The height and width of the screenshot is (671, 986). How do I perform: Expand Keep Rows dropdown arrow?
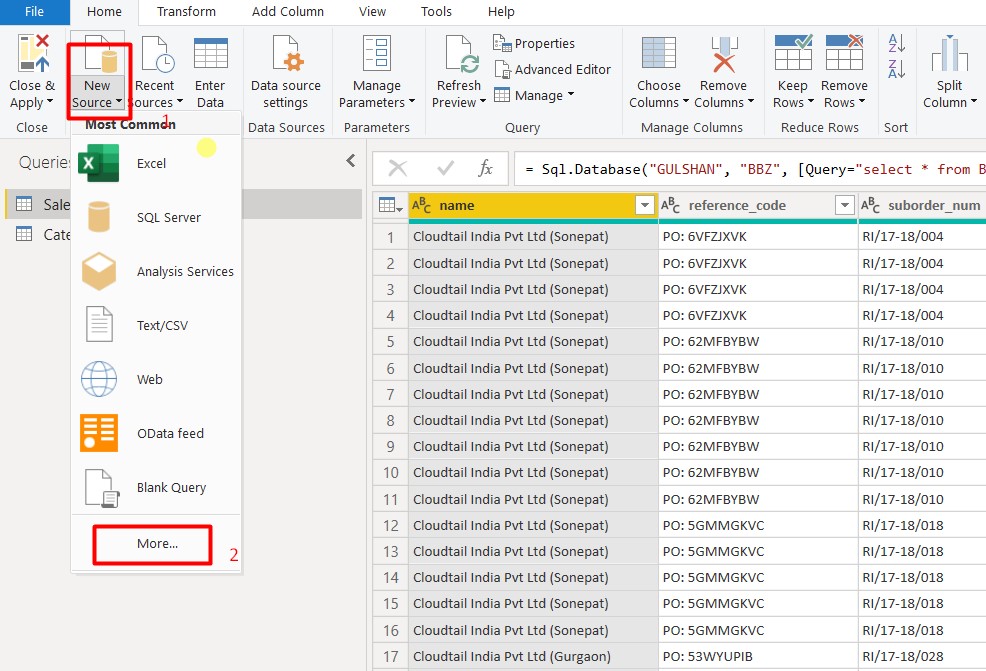[x=811, y=102]
